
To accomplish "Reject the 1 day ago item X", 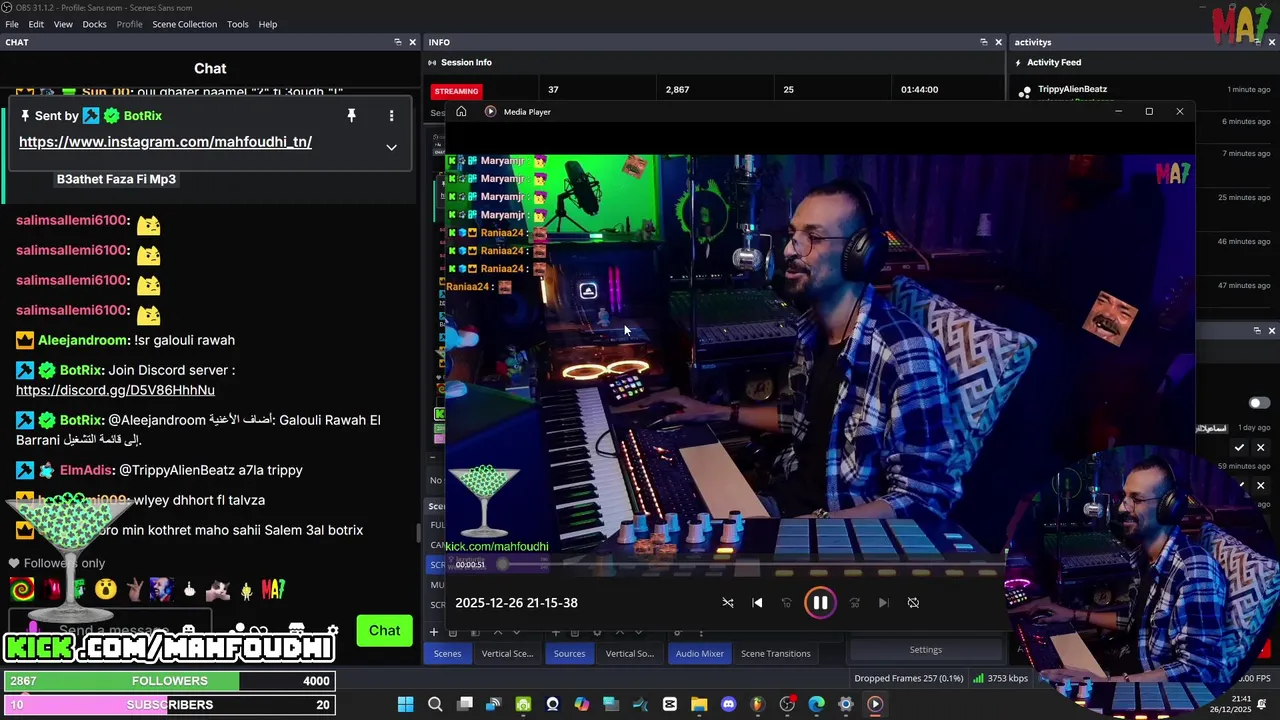I will [1260, 448].
